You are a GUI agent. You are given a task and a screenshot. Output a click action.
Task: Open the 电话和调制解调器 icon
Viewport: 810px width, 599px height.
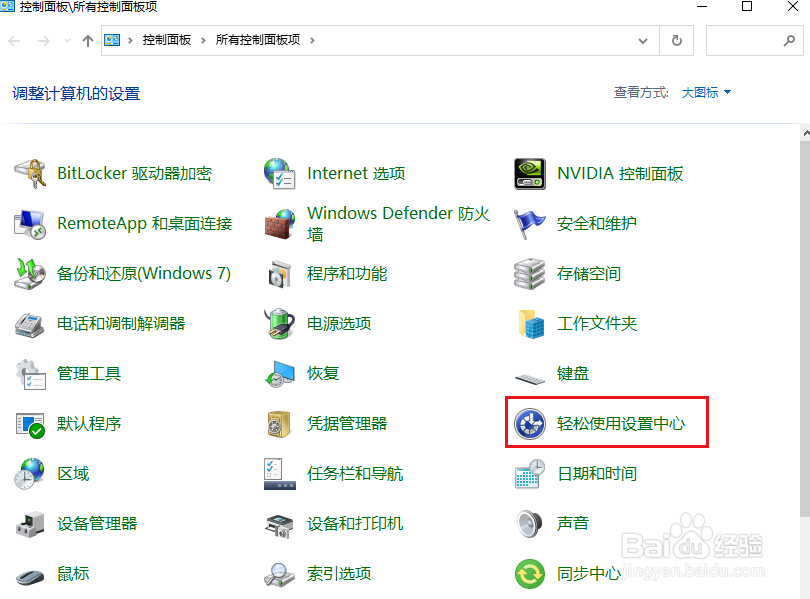pos(30,324)
